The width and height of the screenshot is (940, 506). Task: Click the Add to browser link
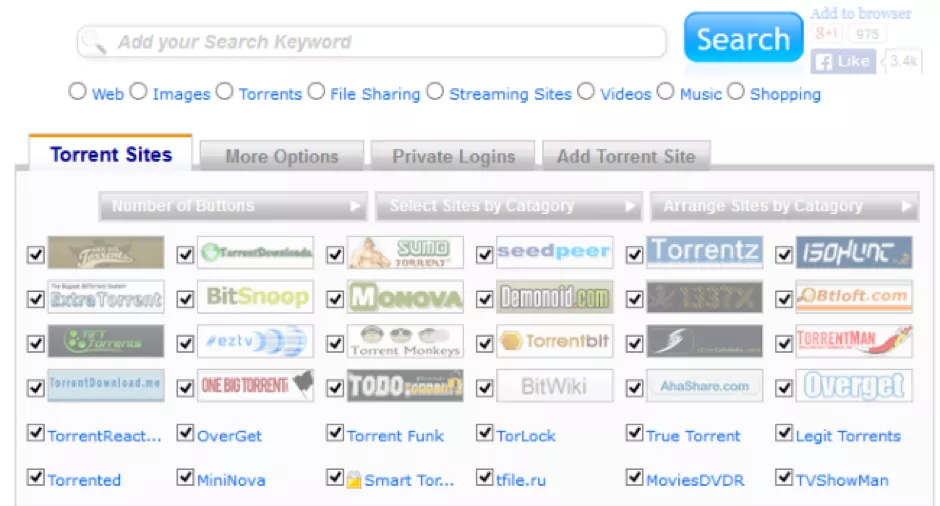pos(861,13)
